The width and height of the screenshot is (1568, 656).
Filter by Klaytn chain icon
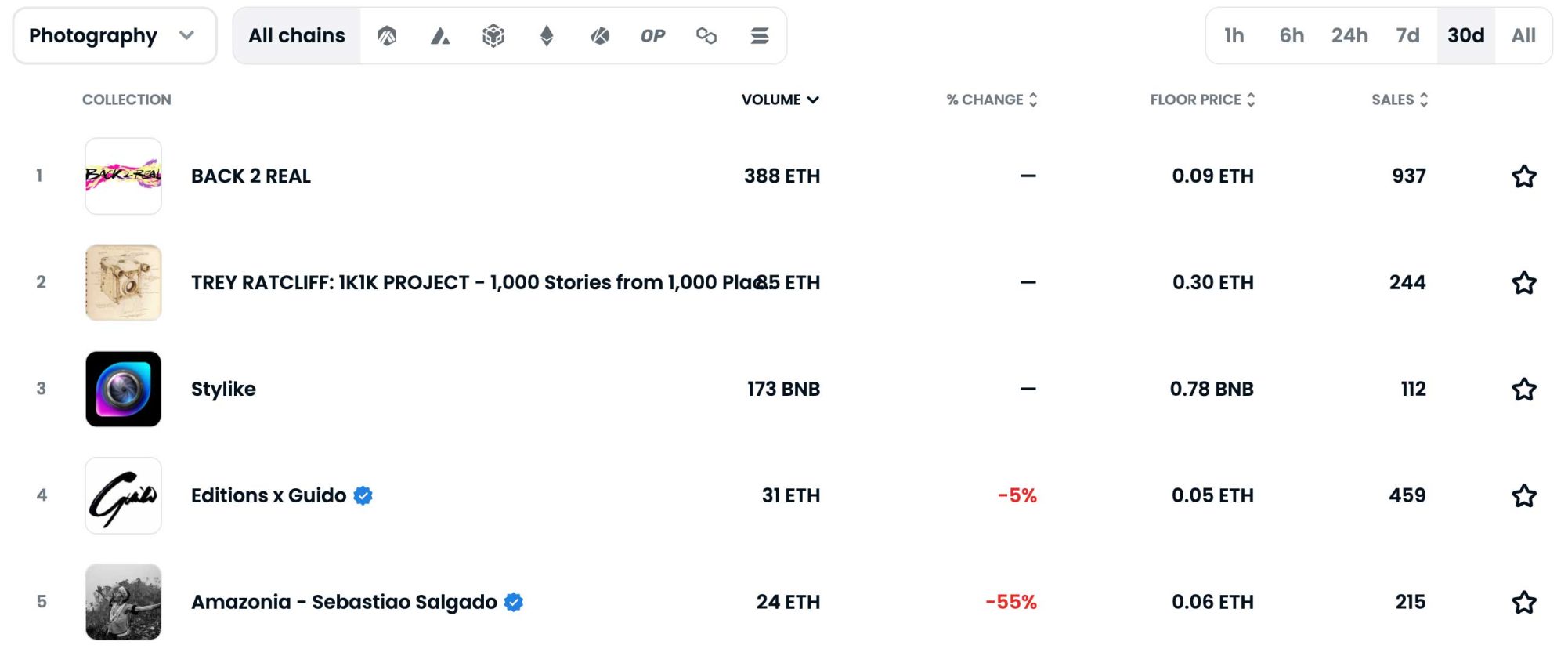[600, 36]
